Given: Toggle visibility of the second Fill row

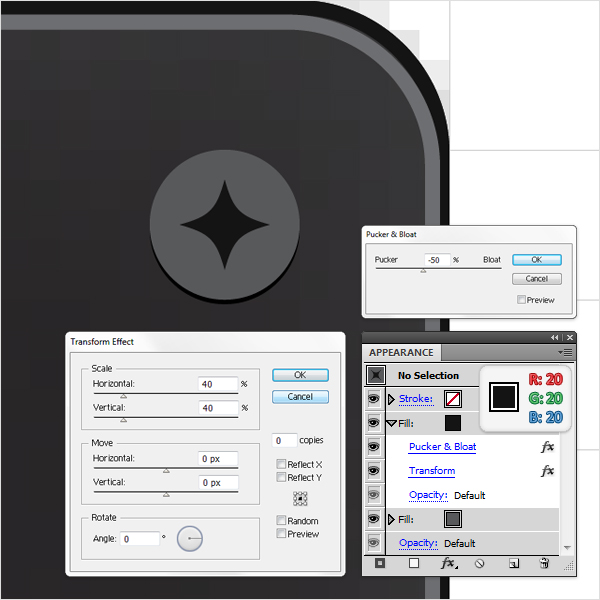Looking at the screenshot, I should click(373, 519).
